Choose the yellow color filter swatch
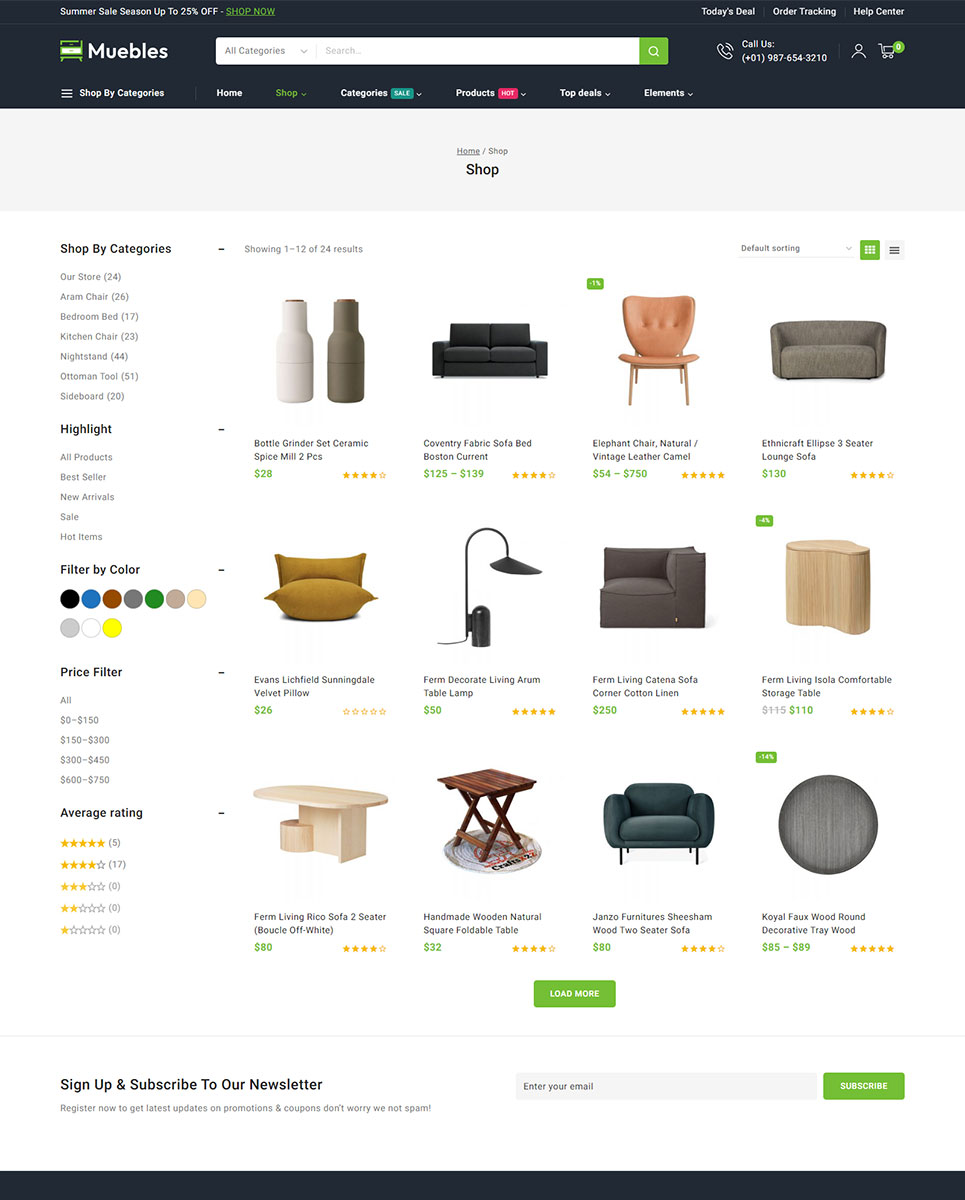 click(x=112, y=628)
